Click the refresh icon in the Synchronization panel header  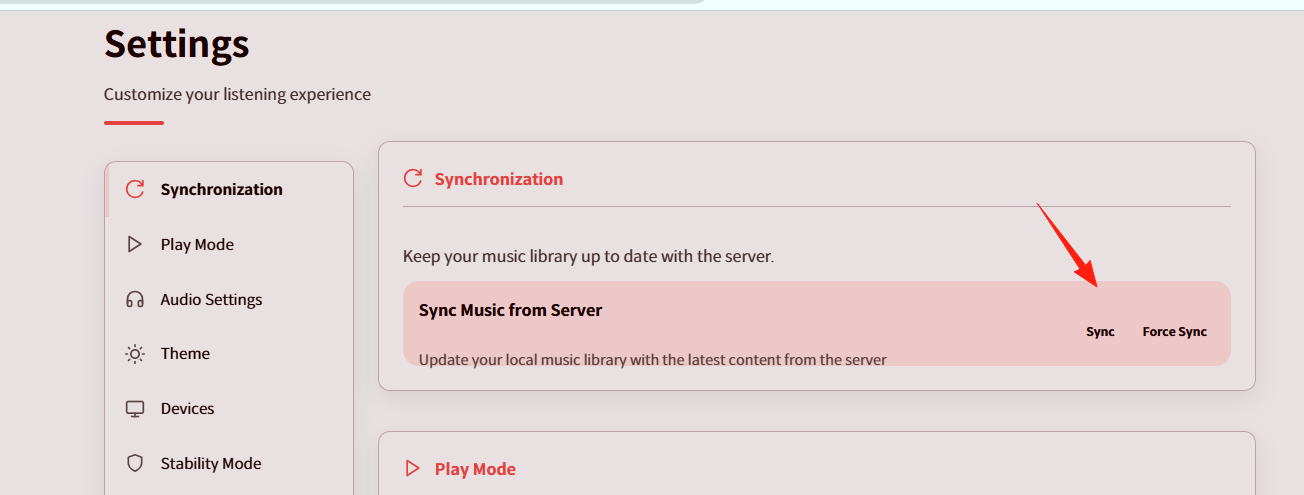(x=412, y=179)
